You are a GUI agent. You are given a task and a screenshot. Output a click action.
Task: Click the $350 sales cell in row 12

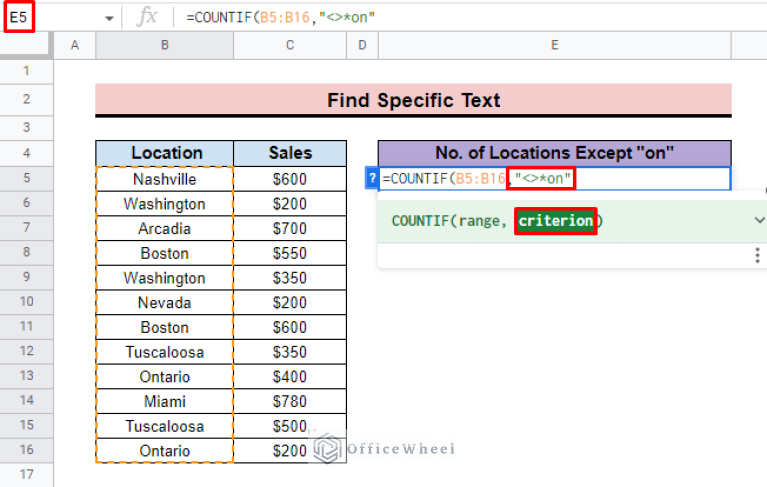tap(290, 352)
